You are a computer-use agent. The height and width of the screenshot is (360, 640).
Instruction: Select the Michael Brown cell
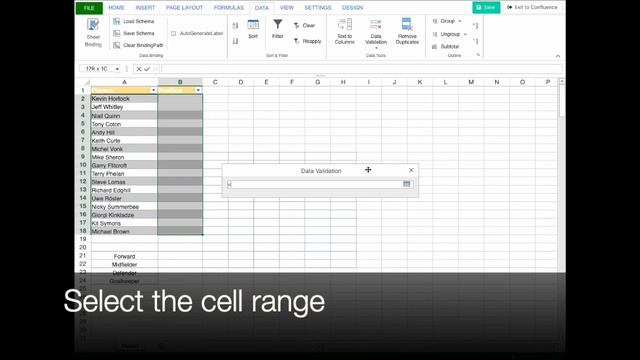click(x=124, y=231)
